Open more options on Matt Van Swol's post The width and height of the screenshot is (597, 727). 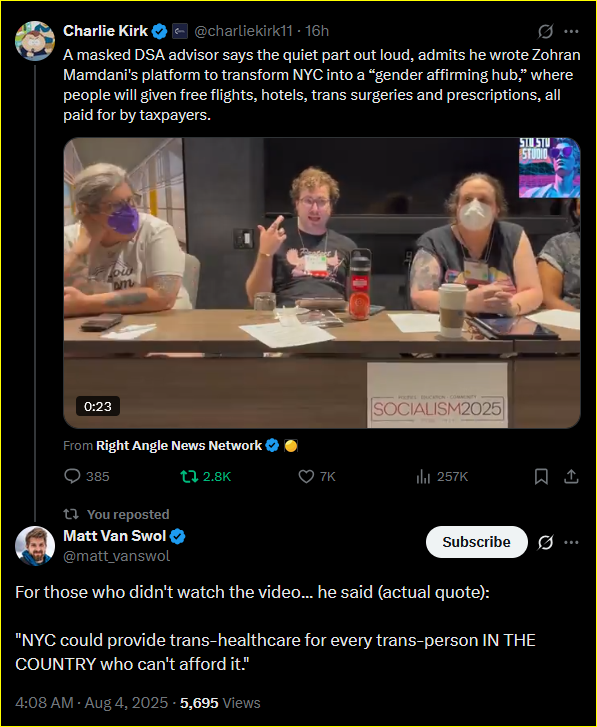571,542
